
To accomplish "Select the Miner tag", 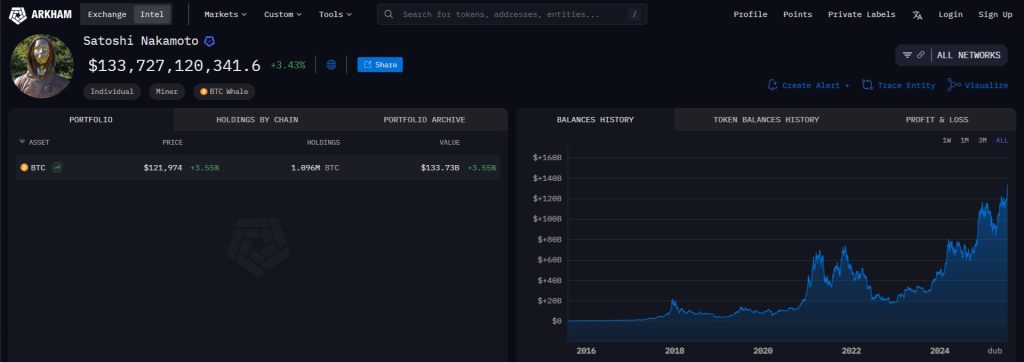I will coord(167,91).
